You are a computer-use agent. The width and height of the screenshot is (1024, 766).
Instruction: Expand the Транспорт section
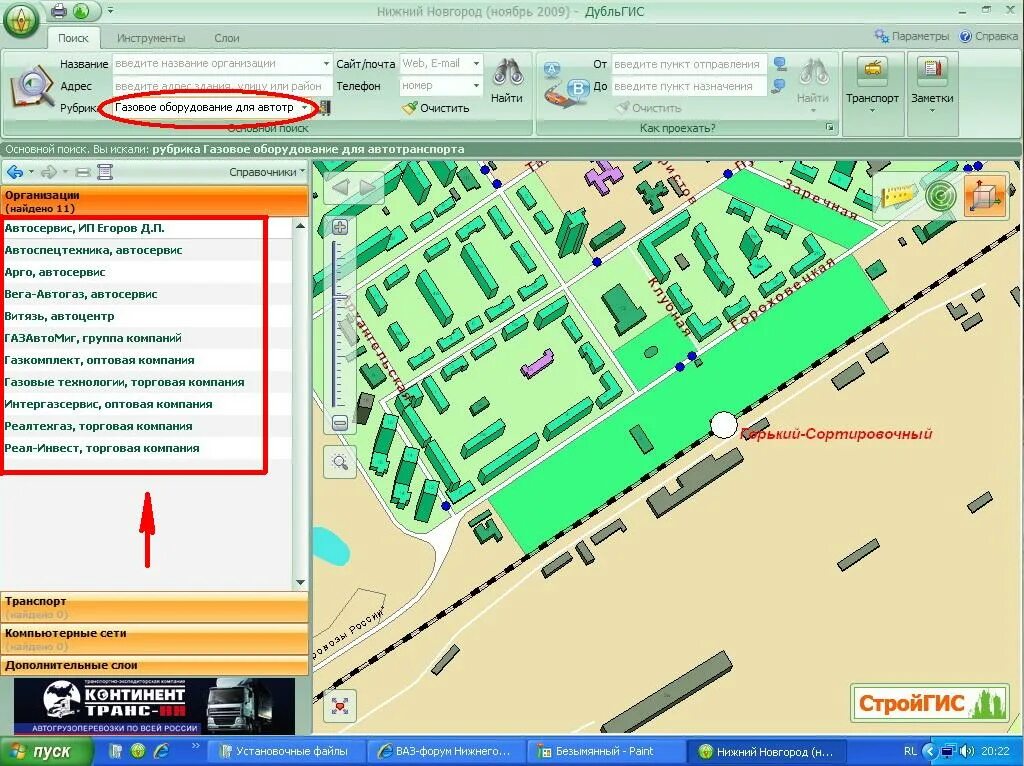click(x=154, y=607)
